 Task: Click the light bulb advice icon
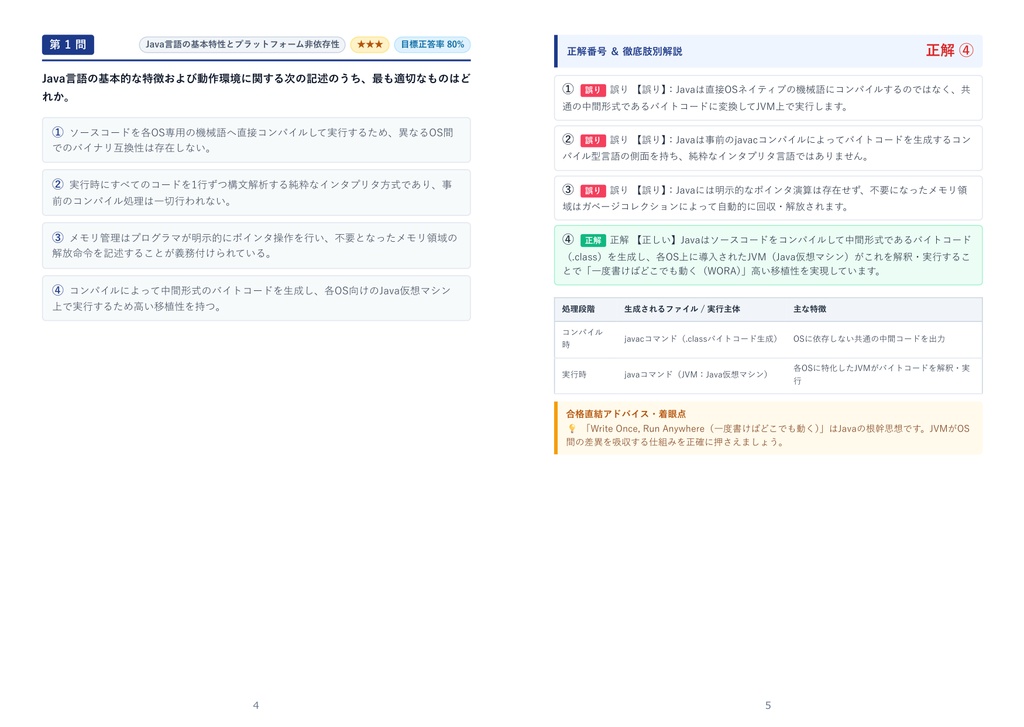click(572, 428)
